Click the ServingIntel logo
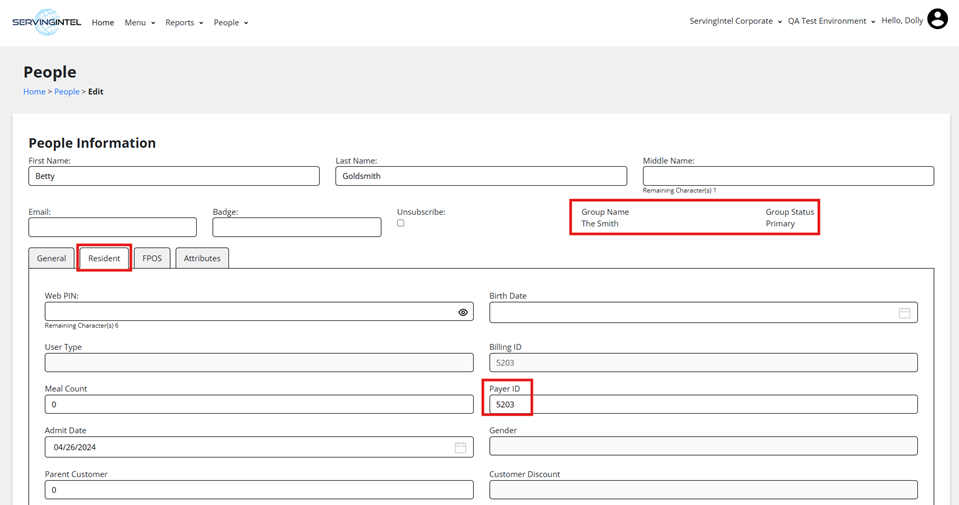Screen dimensions: 959x505 click(47, 22)
